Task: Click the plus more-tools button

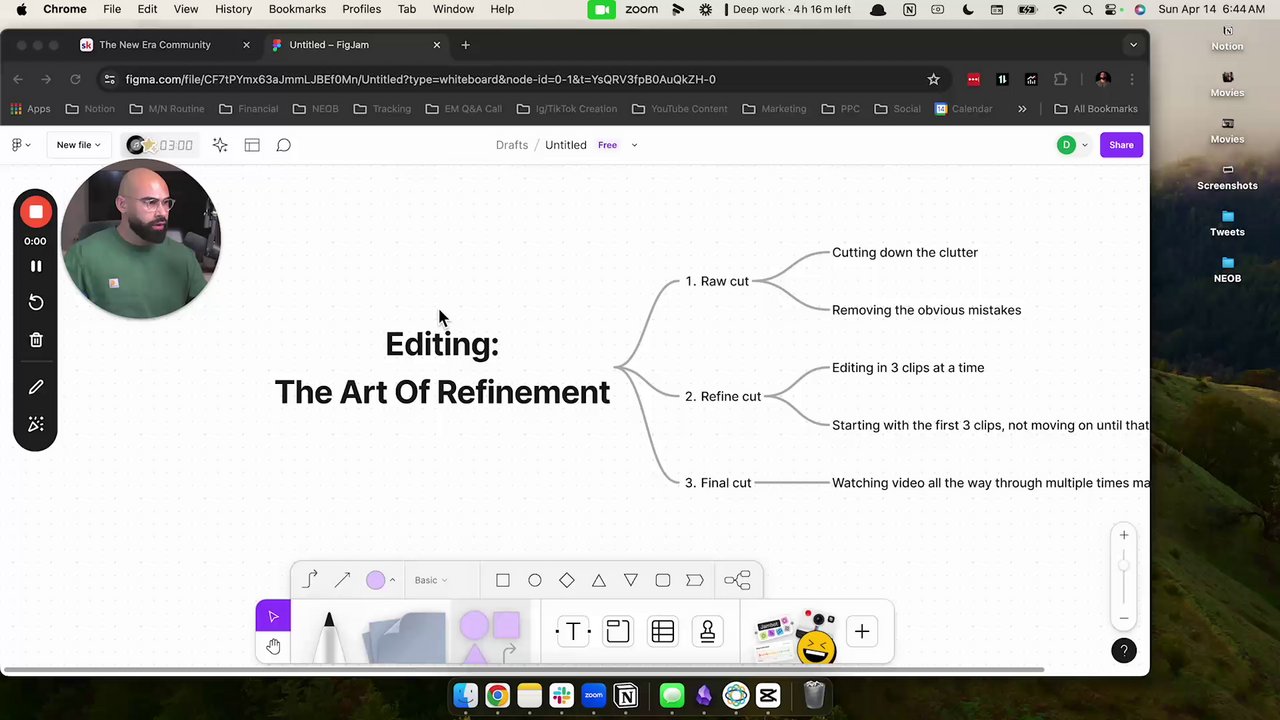Action: tap(862, 631)
